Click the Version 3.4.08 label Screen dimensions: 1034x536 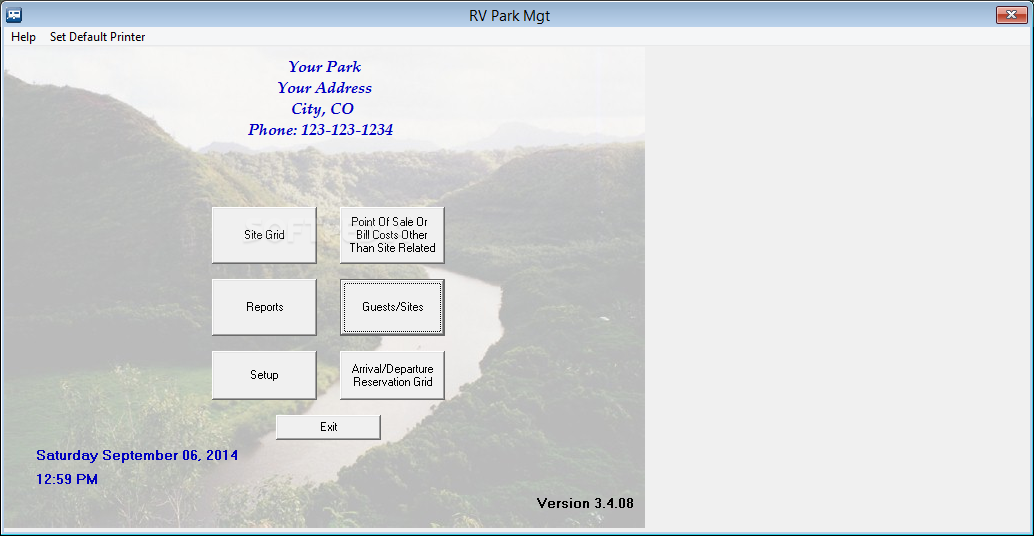click(585, 503)
